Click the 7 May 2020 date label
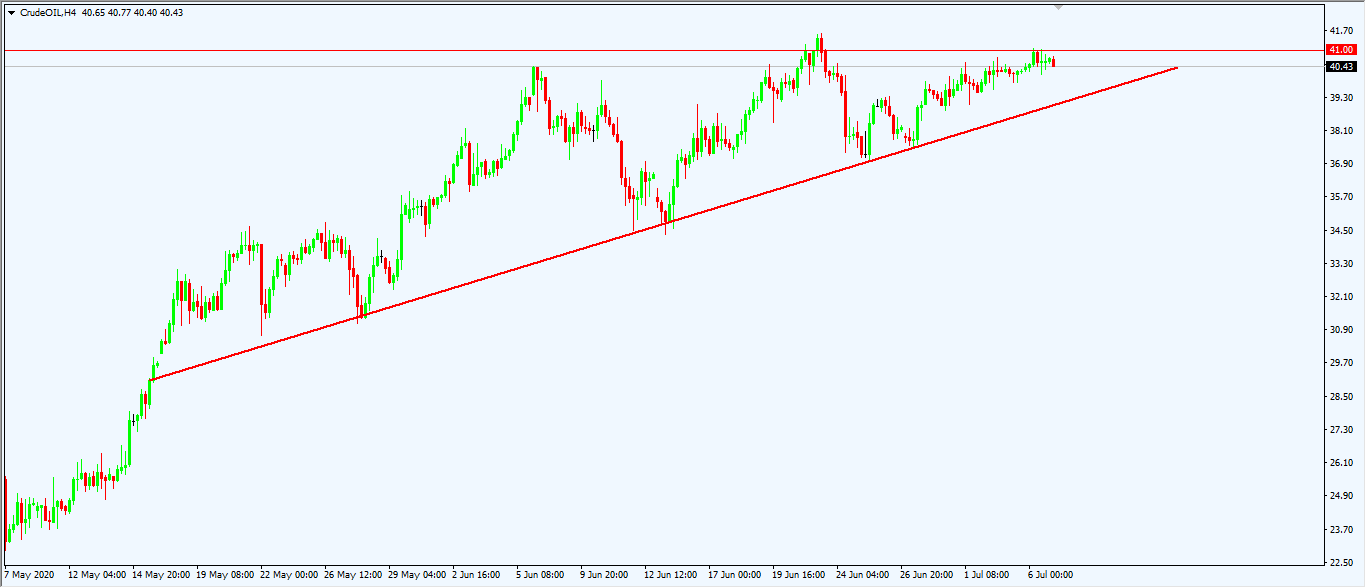 pos(29,575)
